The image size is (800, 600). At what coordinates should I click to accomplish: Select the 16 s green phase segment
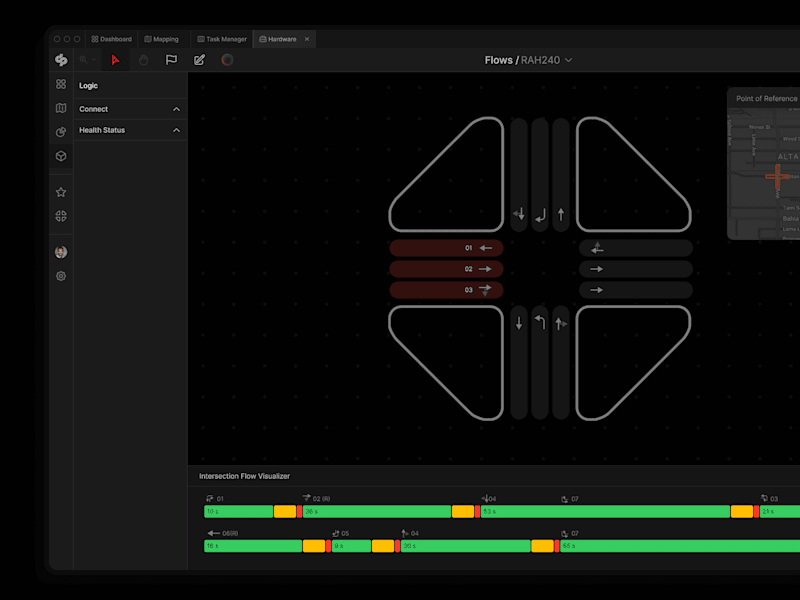[253, 546]
